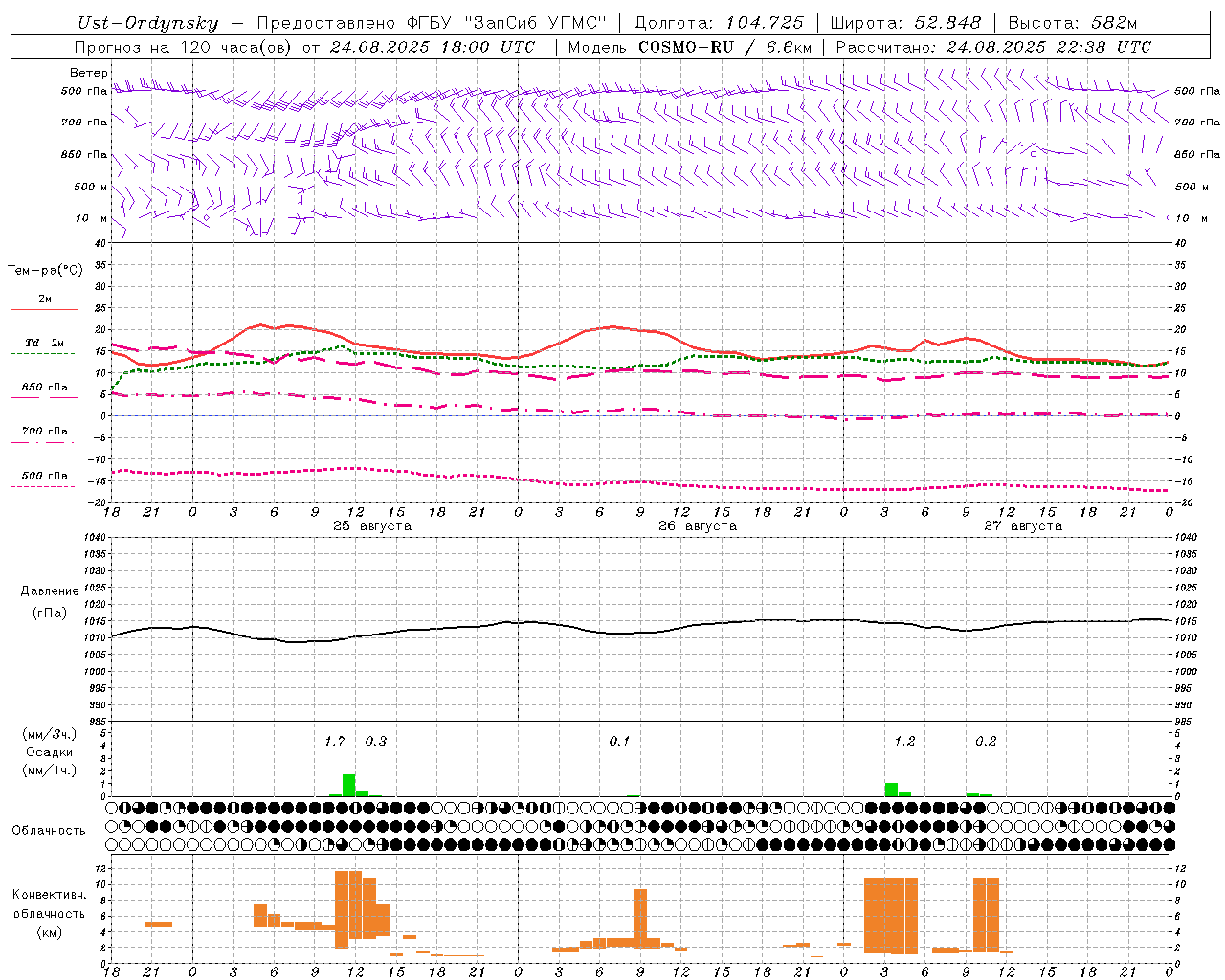Image resolution: width=1225 pixels, height=980 pixels.
Task: Click the date label 27 августа
Action: point(1023,526)
